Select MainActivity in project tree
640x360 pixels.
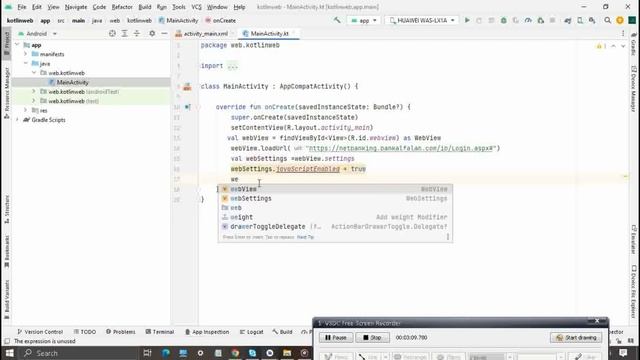[72, 82]
